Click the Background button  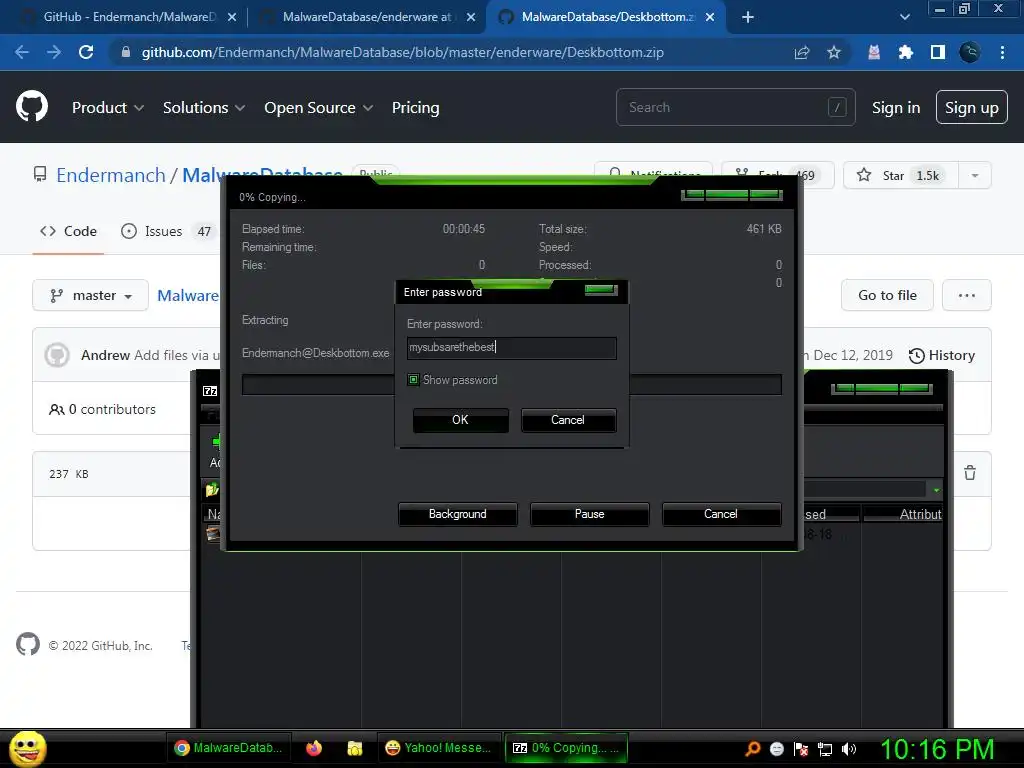pos(458,514)
